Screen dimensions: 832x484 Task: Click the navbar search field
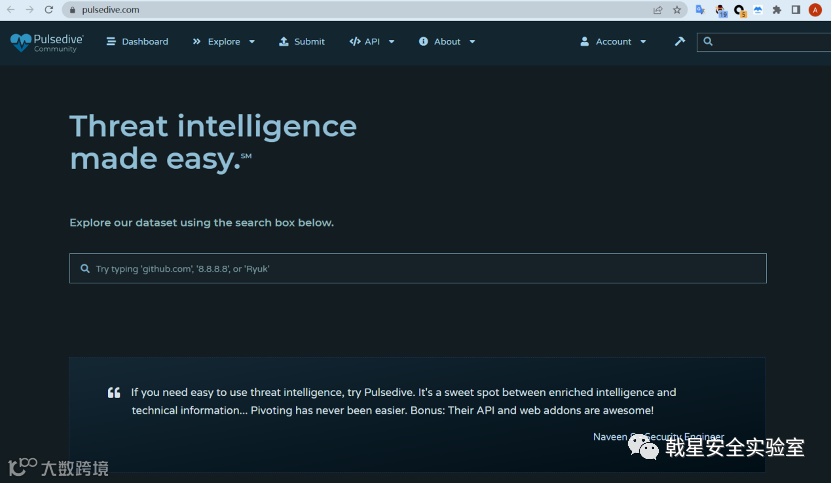[x=764, y=41]
